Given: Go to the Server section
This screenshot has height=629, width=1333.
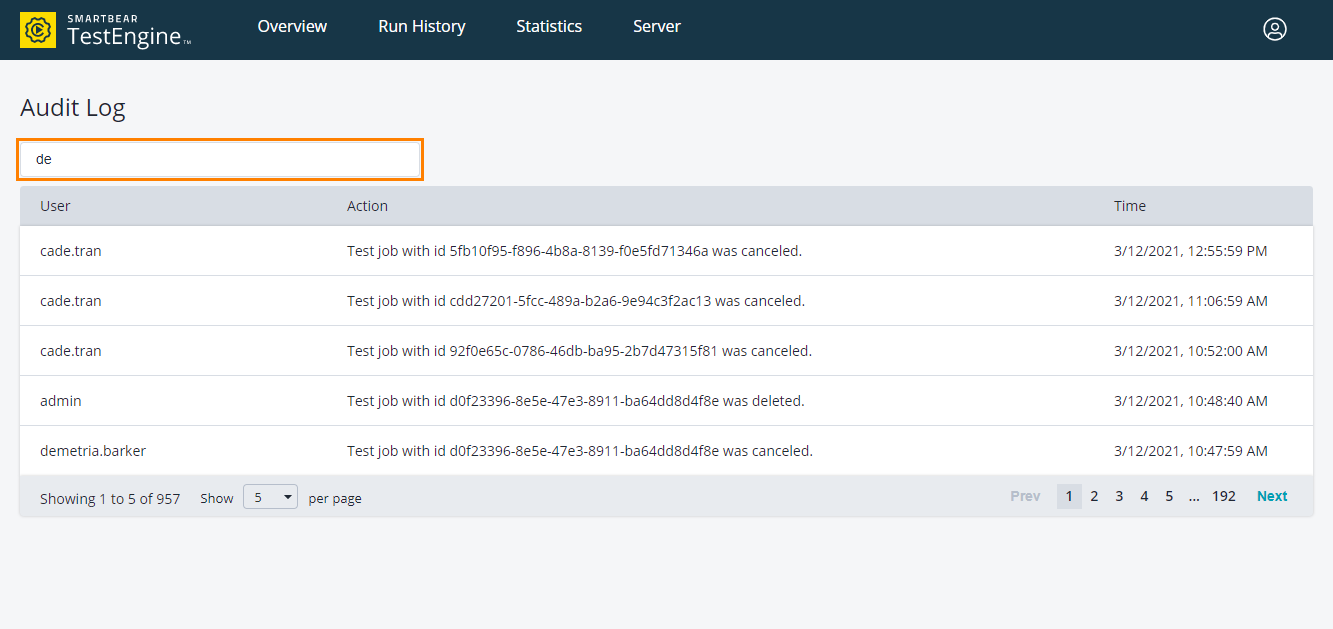Looking at the screenshot, I should 656,27.
